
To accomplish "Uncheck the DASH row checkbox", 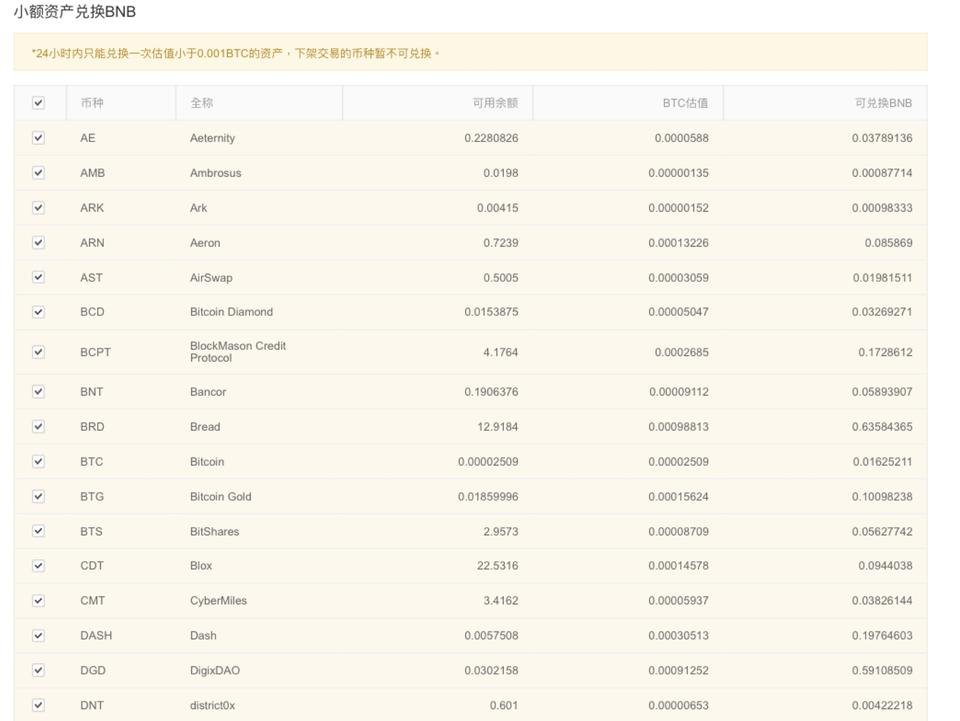I will click(x=39, y=635).
